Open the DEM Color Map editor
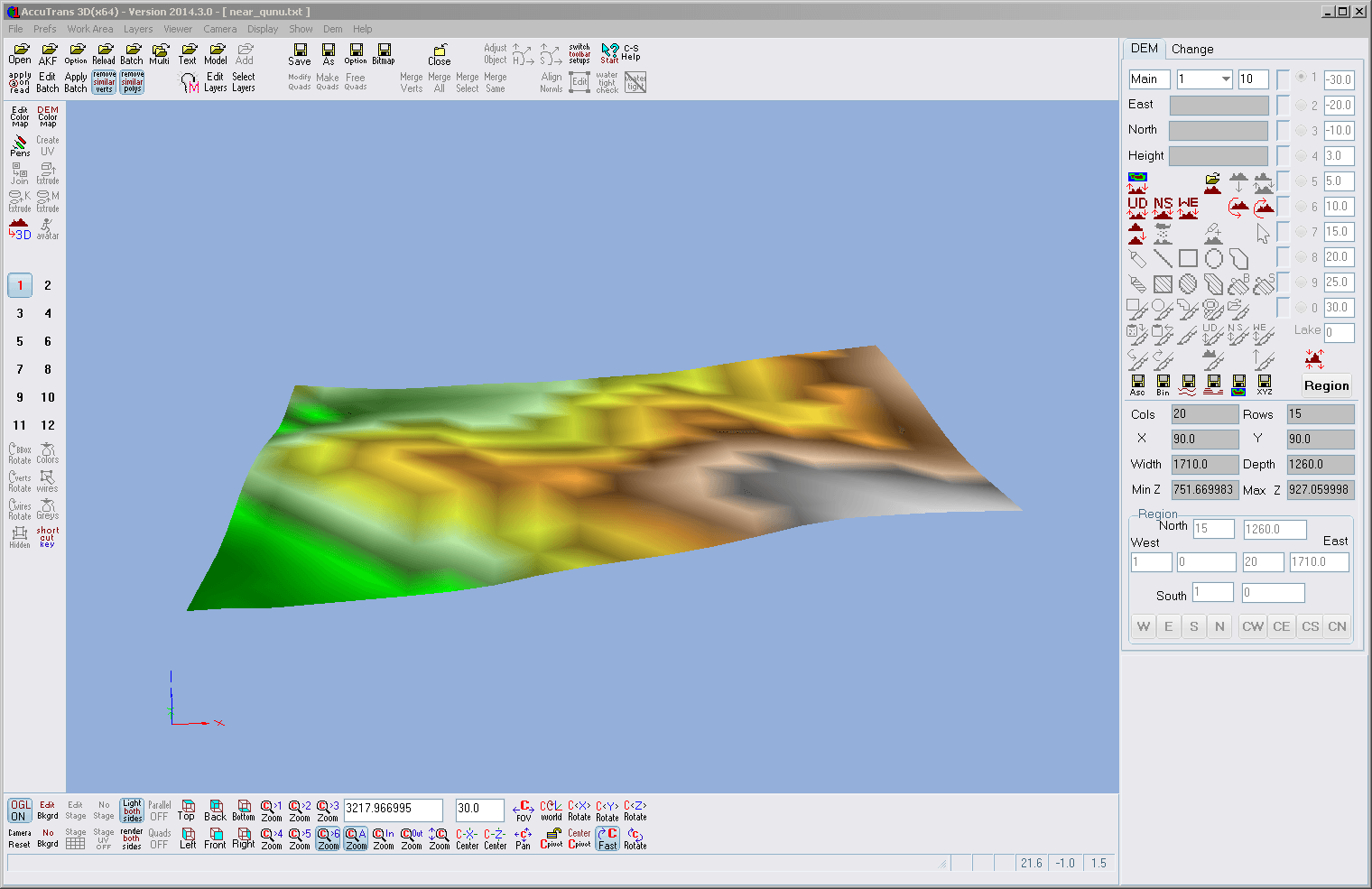Screen dimensions: 1372x889 [46, 116]
